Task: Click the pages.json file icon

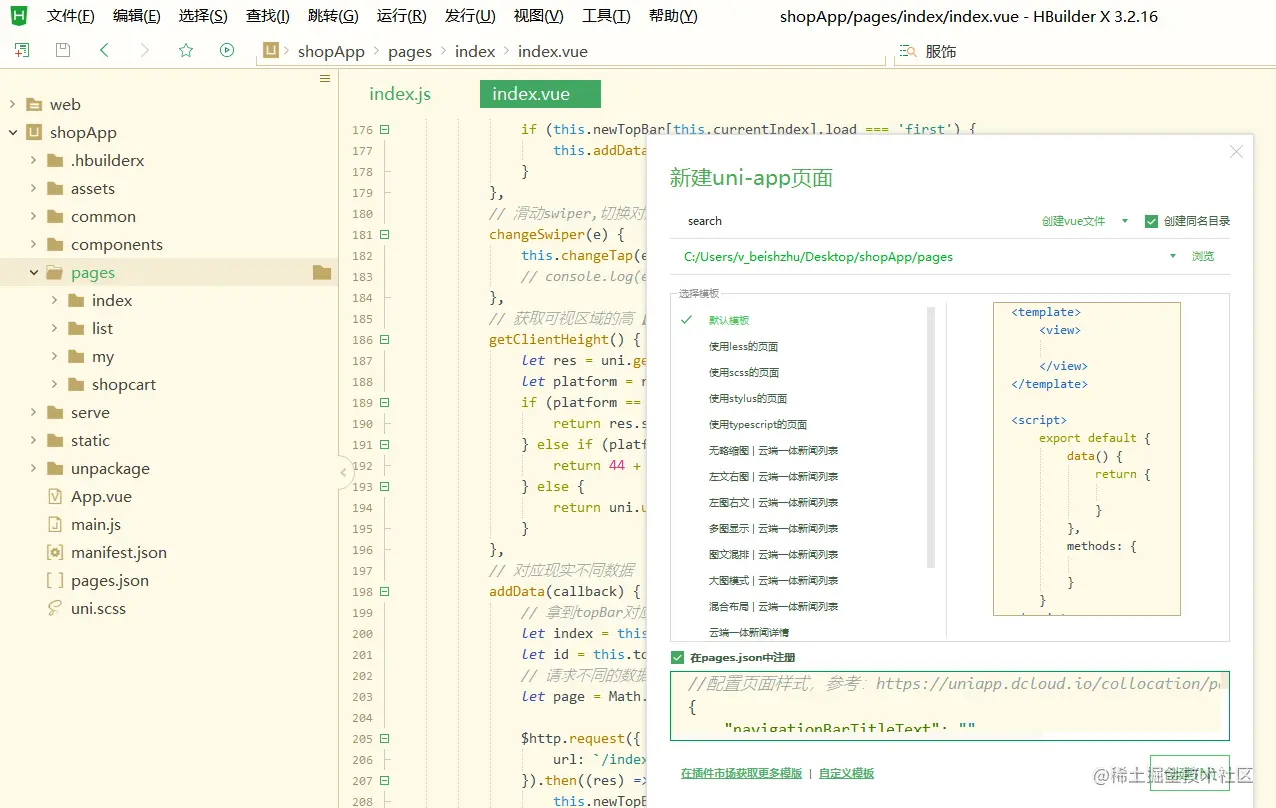Action: (55, 580)
